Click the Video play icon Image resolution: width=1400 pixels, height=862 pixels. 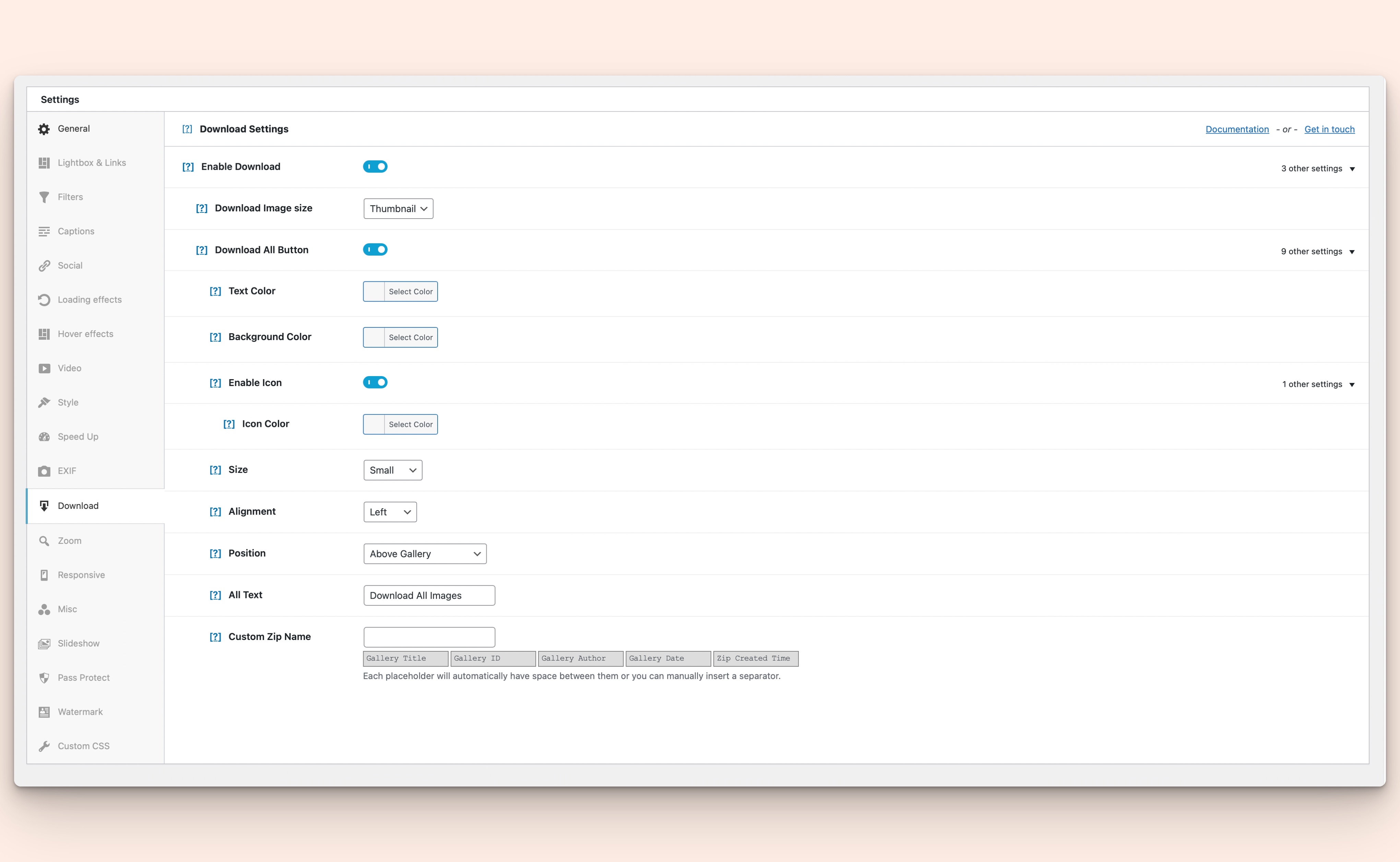pyautogui.click(x=44, y=368)
